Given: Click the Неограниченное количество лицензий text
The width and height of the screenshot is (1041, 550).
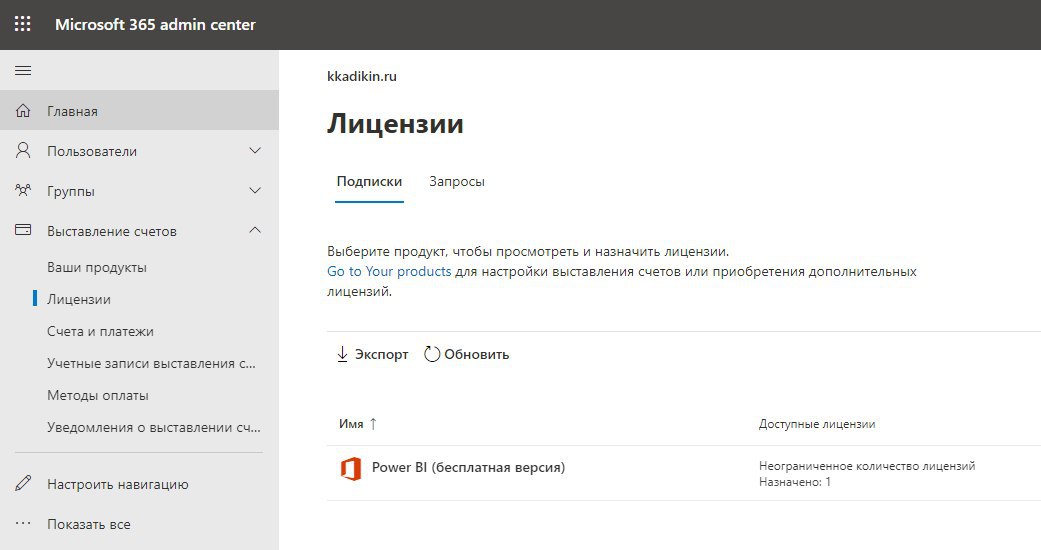Looking at the screenshot, I should (x=867, y=466).
